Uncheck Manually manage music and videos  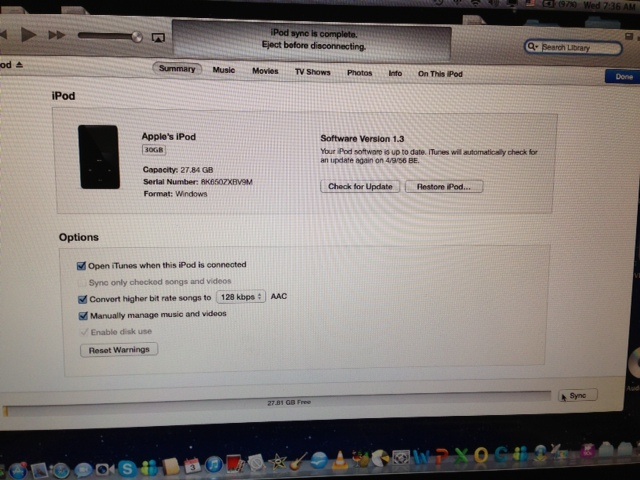[x=82, y=314]
